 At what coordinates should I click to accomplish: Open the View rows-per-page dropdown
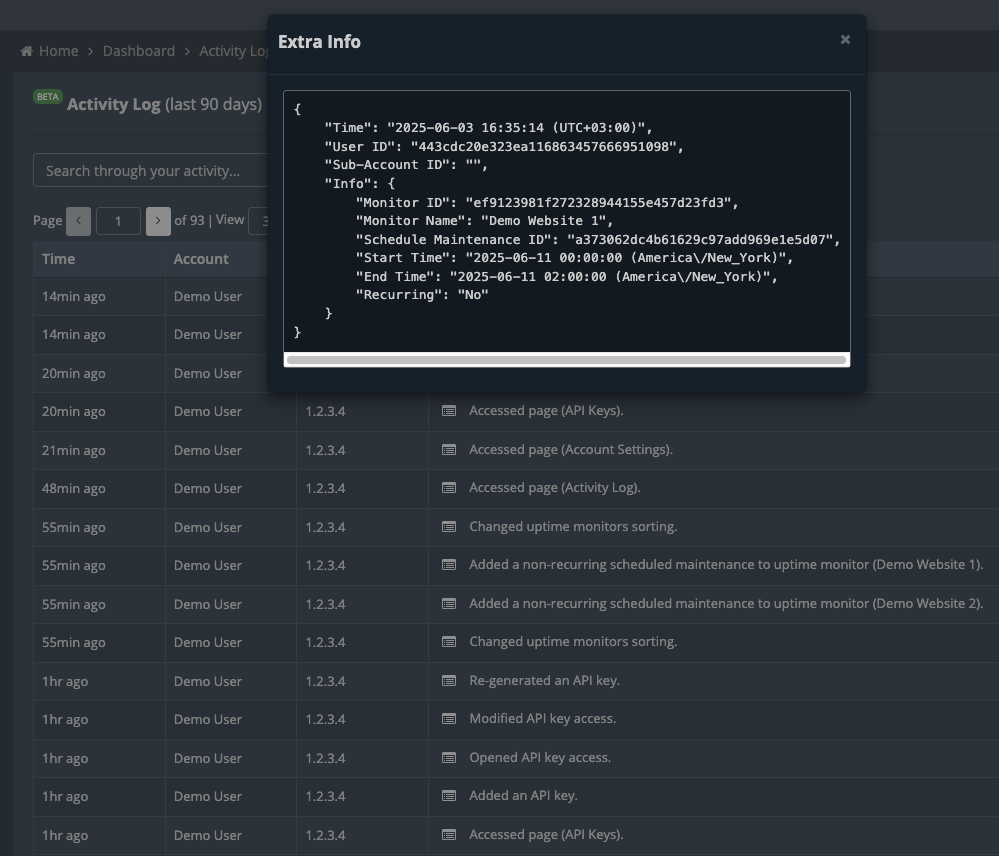[x=258, y=221]
